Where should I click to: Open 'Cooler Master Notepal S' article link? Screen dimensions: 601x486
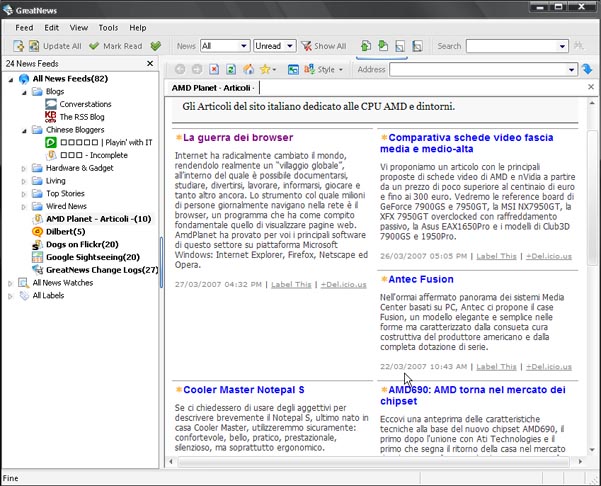click(x=244, y=390)
